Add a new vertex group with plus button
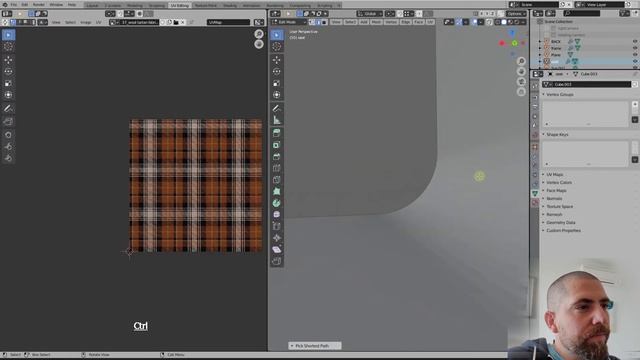 [635, 104]
